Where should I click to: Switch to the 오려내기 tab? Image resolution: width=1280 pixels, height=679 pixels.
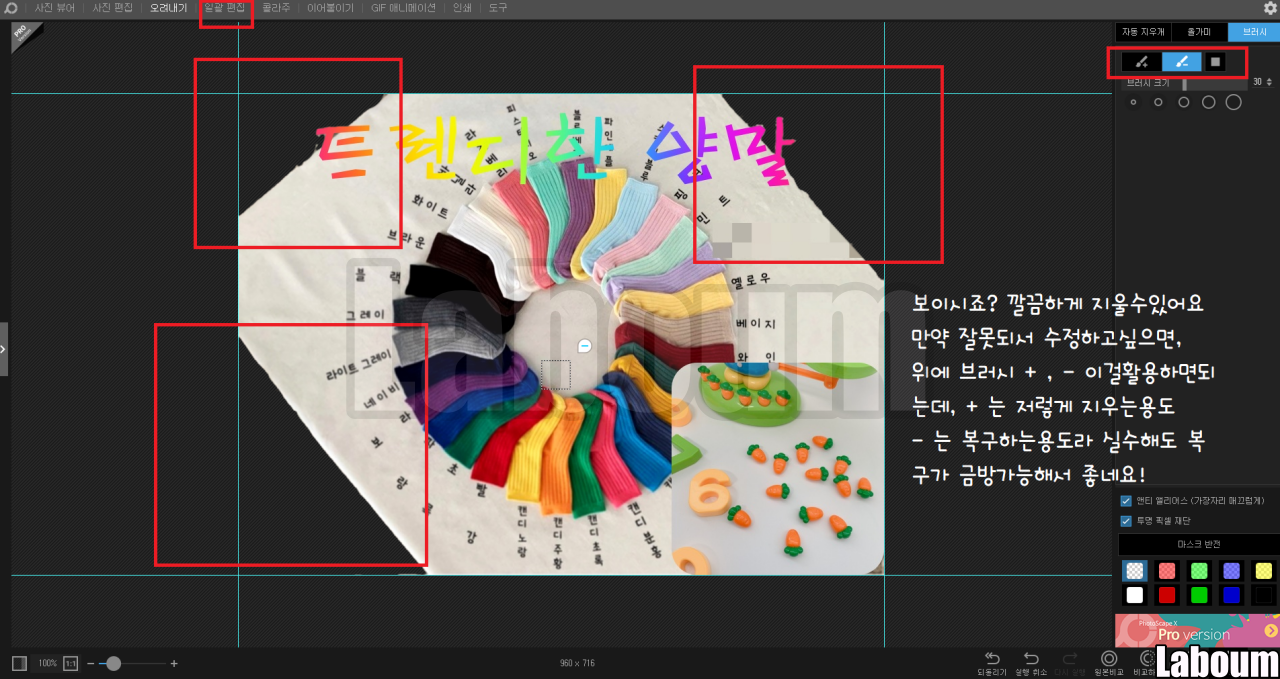pos(169,8)
